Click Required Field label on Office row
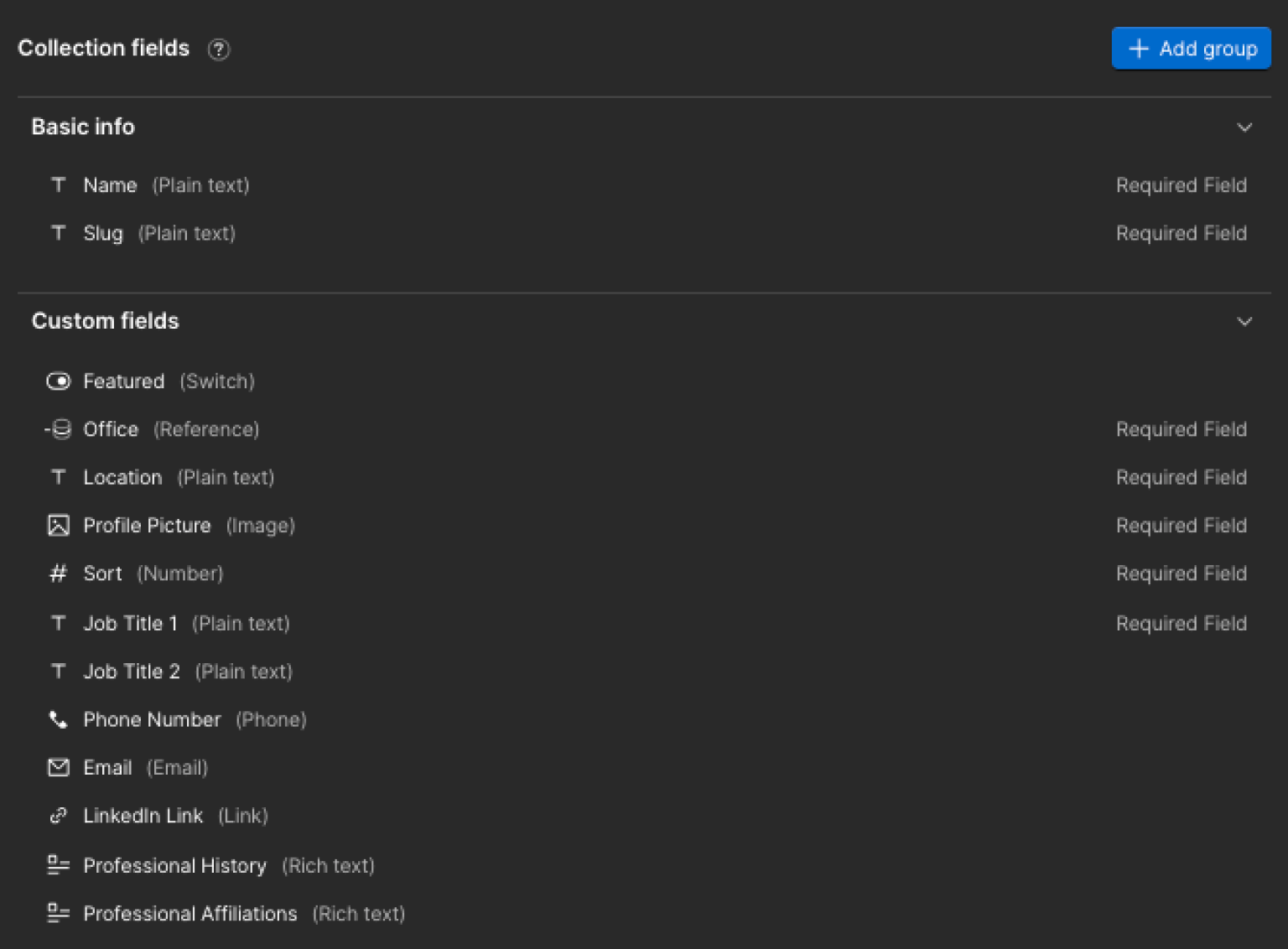The image size is (1288, 949). [1182, 429]
